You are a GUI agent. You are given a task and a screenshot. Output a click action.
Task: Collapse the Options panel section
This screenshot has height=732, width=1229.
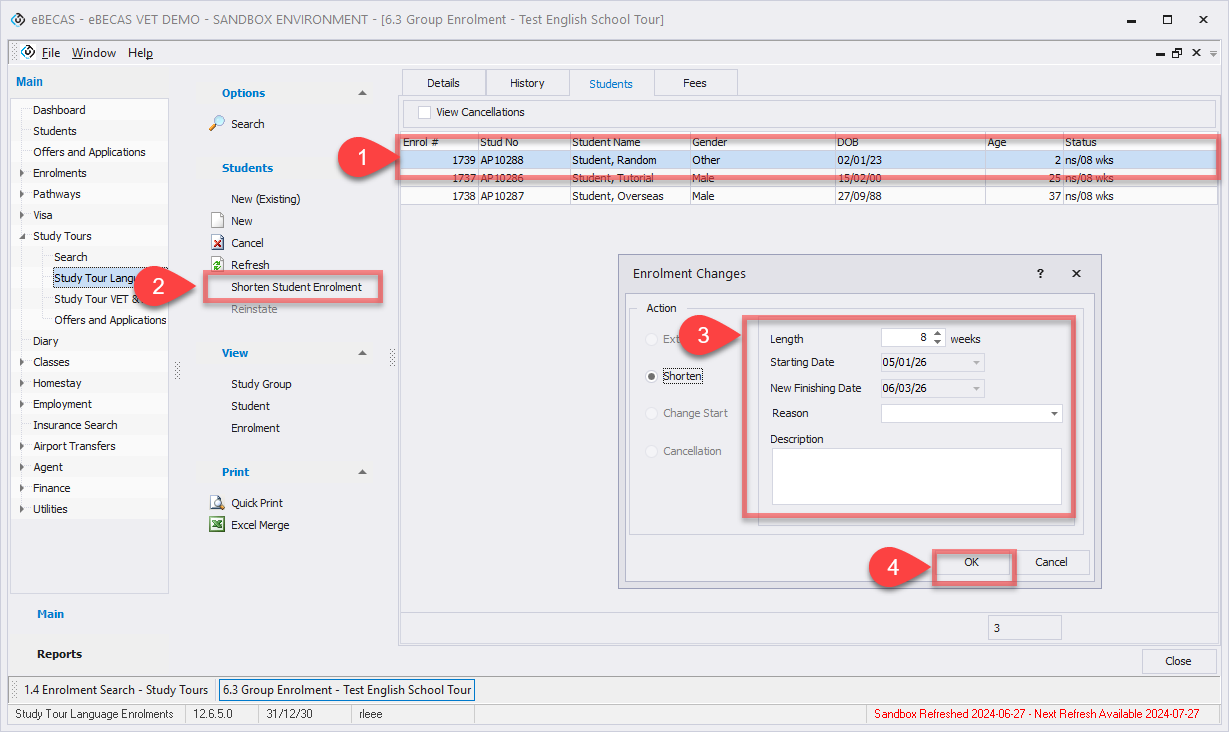[x=362, y=93]
